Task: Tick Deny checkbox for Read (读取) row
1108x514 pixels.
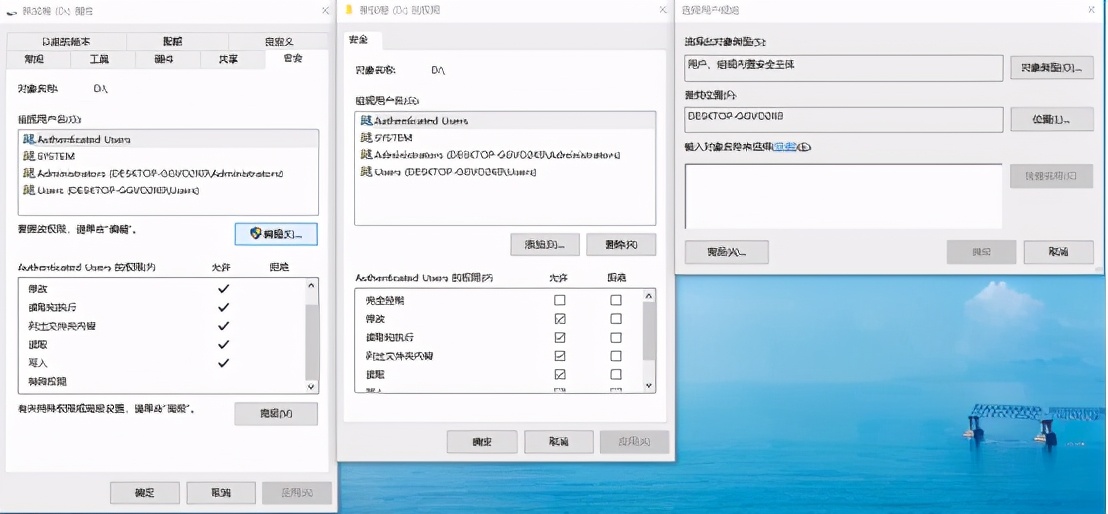Action: pos(616,374)
